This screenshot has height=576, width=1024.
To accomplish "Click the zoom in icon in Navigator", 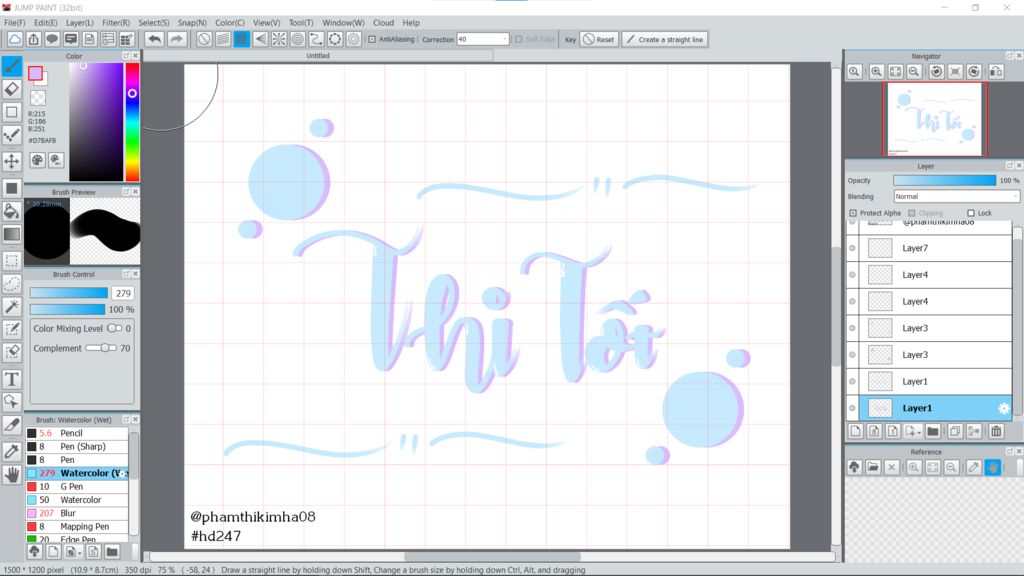I will (876, 72).
